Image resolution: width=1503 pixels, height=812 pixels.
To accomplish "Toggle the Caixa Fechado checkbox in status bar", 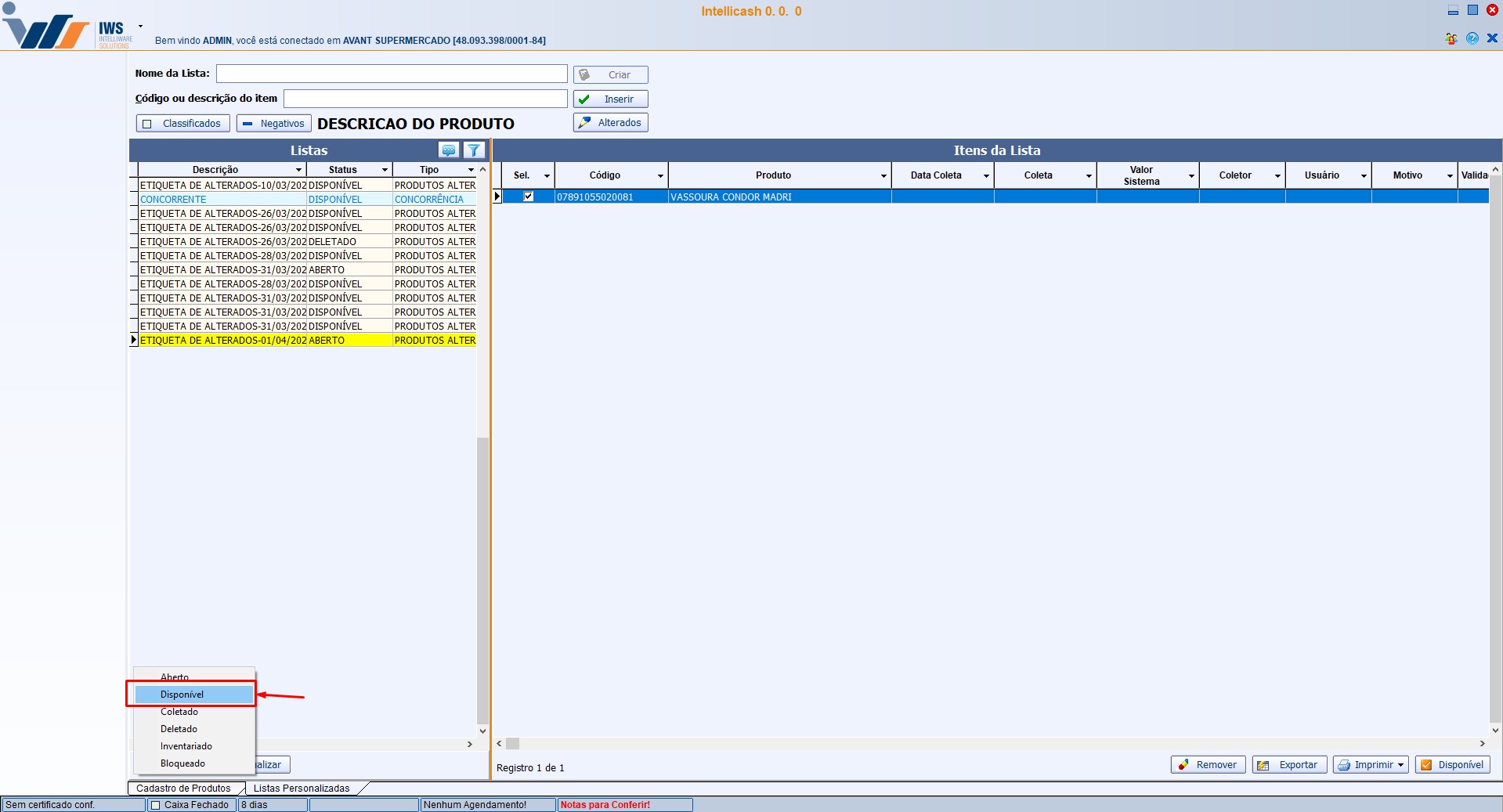I will tap(155, 805).
